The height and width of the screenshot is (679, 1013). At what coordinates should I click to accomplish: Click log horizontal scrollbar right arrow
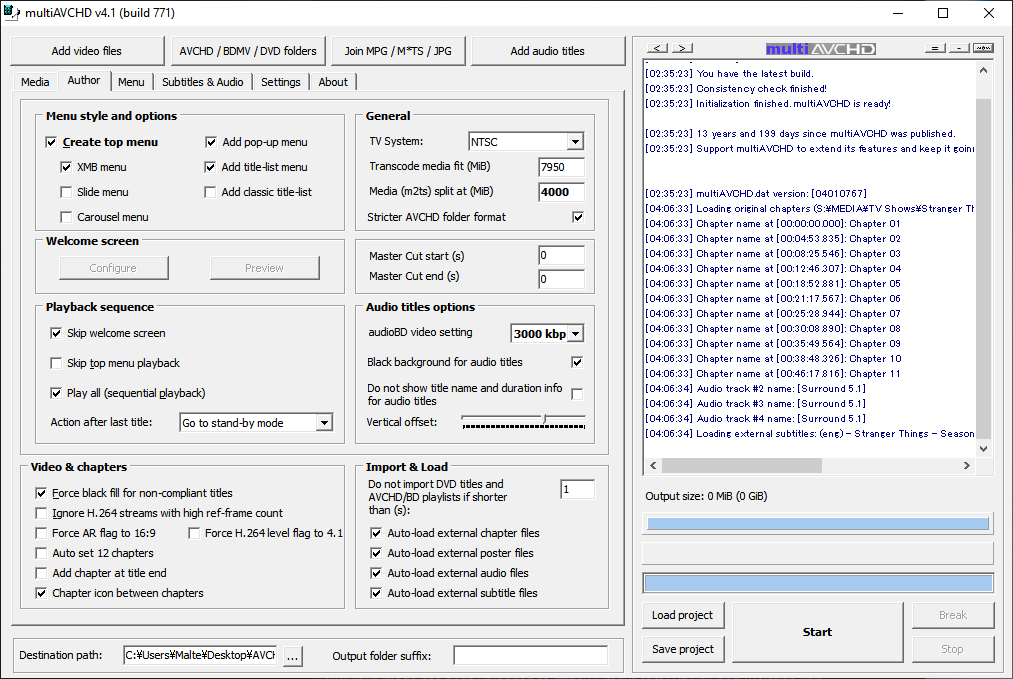click(x=966, y=465)
